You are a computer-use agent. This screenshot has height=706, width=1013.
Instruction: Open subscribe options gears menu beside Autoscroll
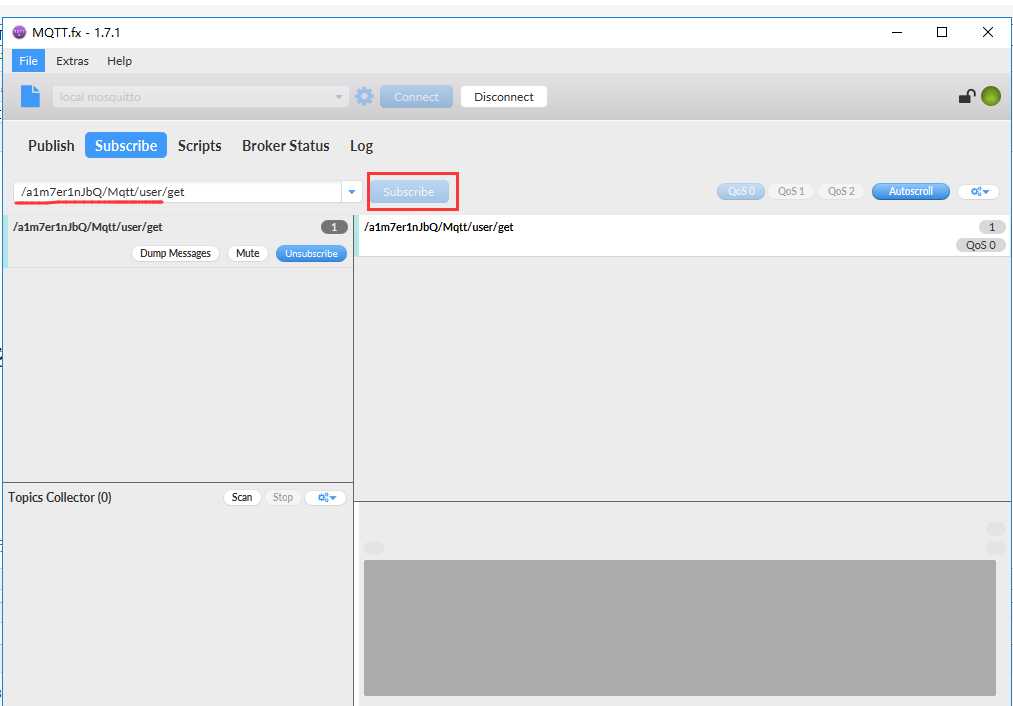coord(979,191)
